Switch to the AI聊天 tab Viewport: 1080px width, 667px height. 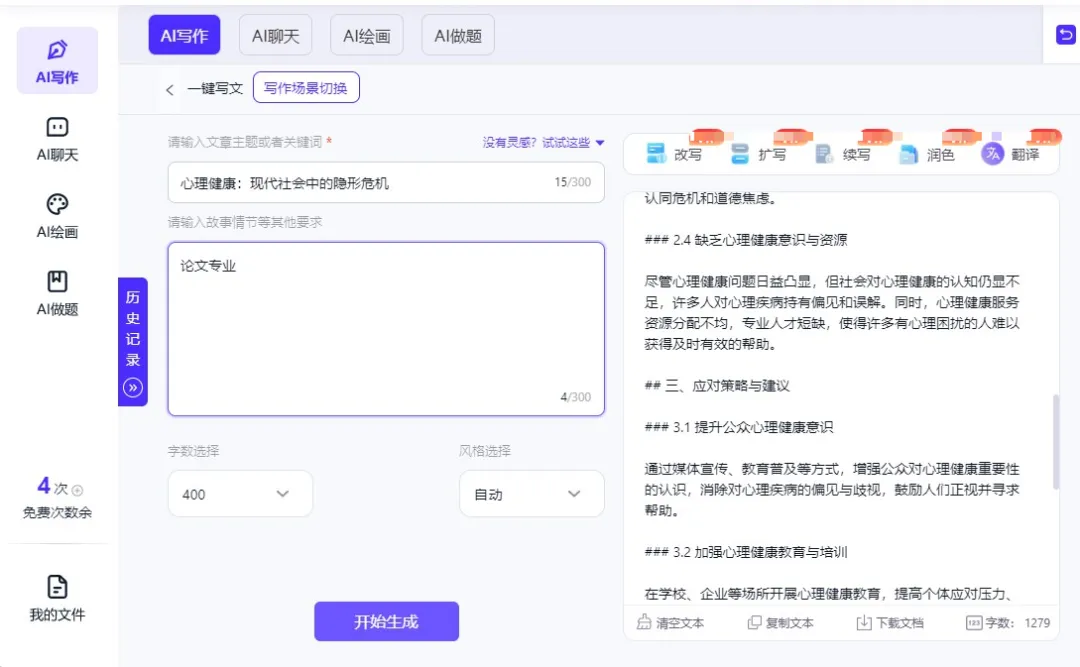[x=276, y=34]
